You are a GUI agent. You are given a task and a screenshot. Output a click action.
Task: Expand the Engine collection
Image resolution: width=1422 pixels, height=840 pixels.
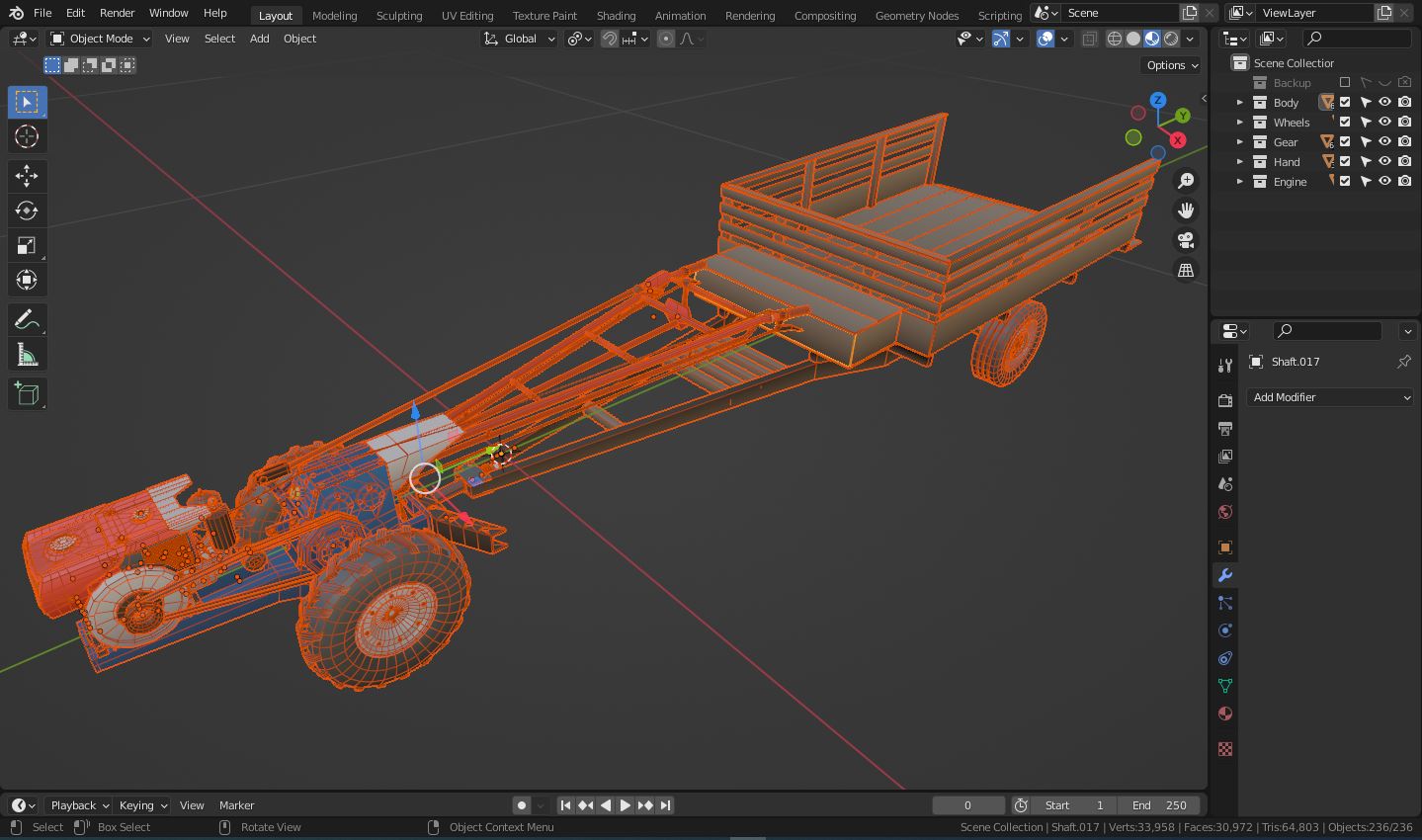click(1240, 181)
